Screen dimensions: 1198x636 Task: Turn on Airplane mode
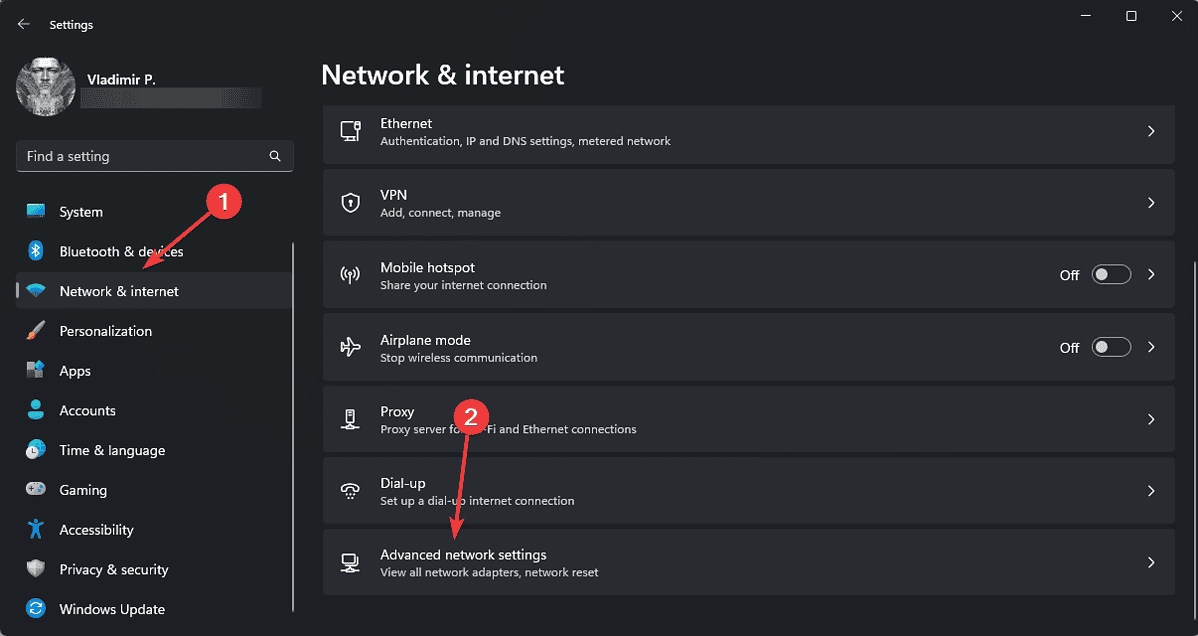(1110, 347)
